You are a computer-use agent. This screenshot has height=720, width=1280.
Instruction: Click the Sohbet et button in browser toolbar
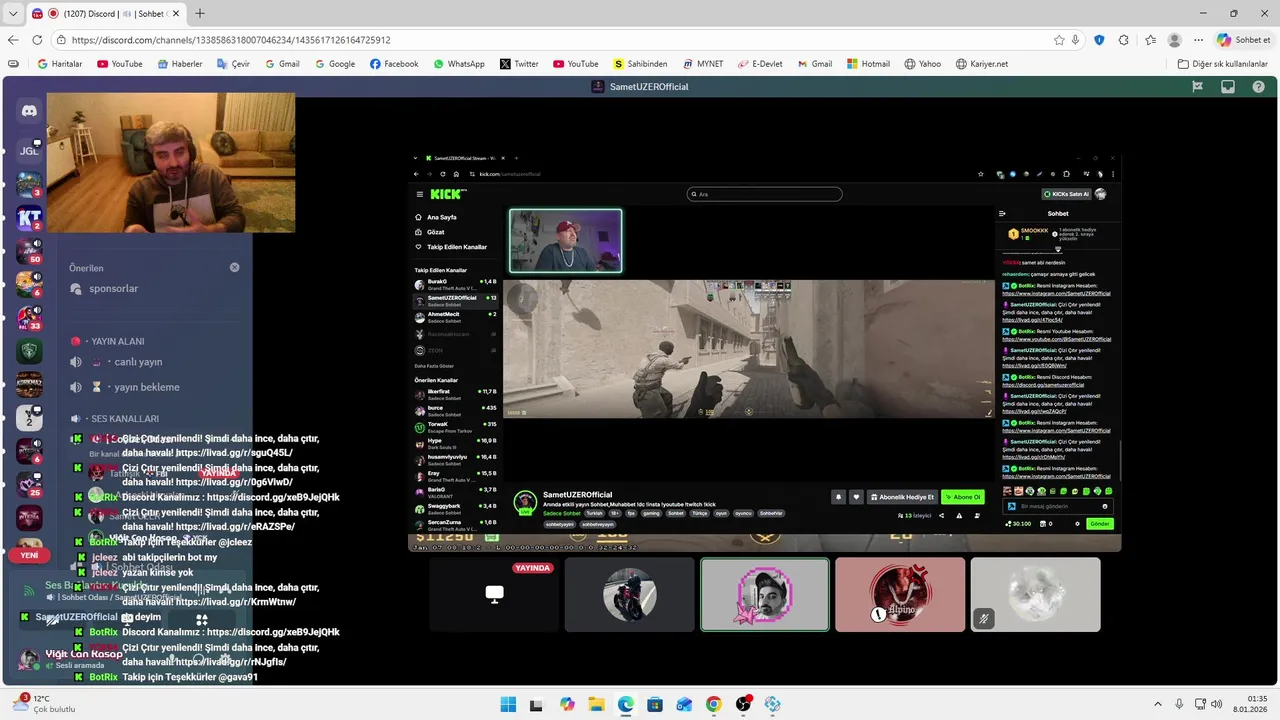(1244, 40)
